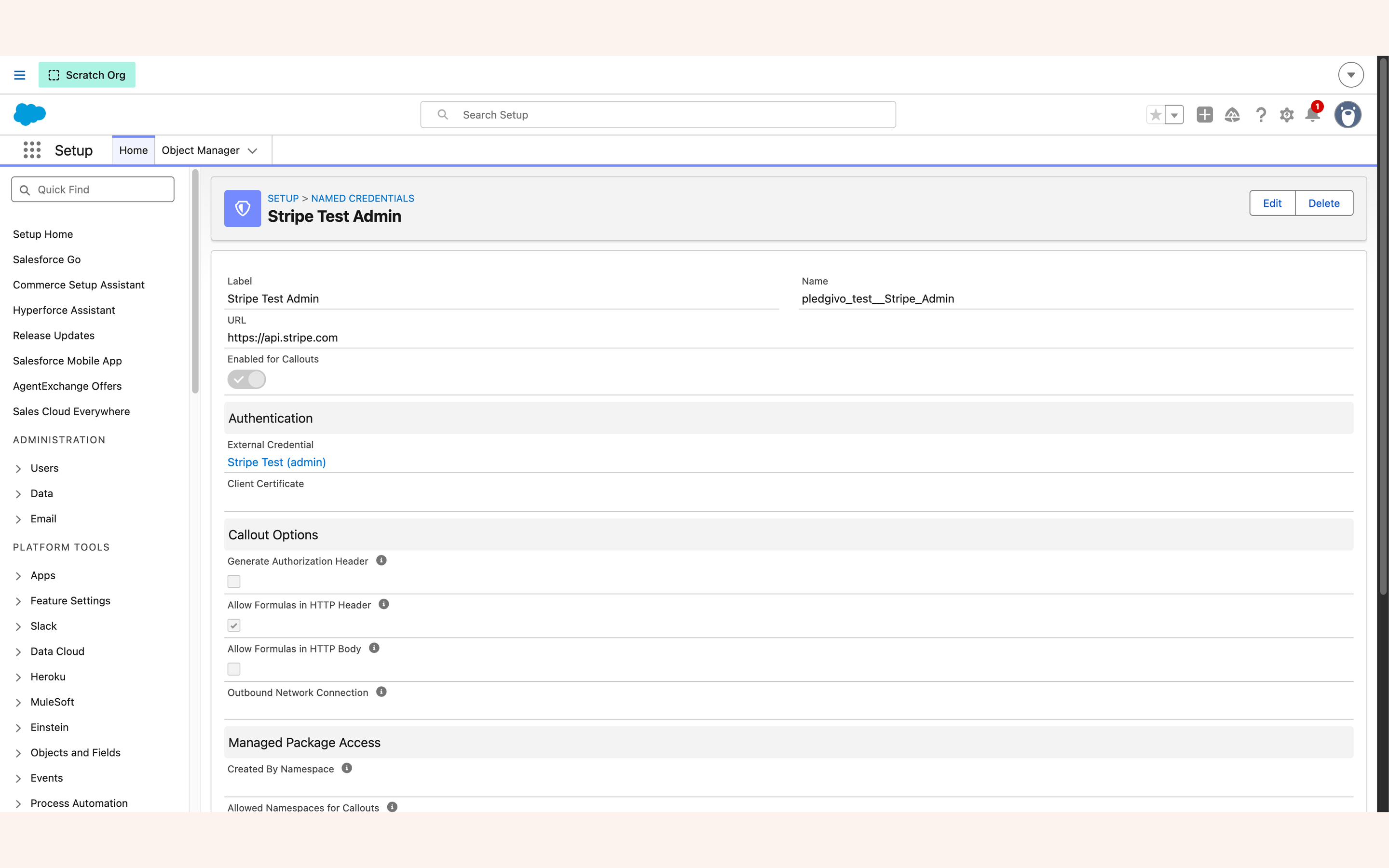Expand the MuleSoft tree node
1389x868 pixels.
click(18, 702)
